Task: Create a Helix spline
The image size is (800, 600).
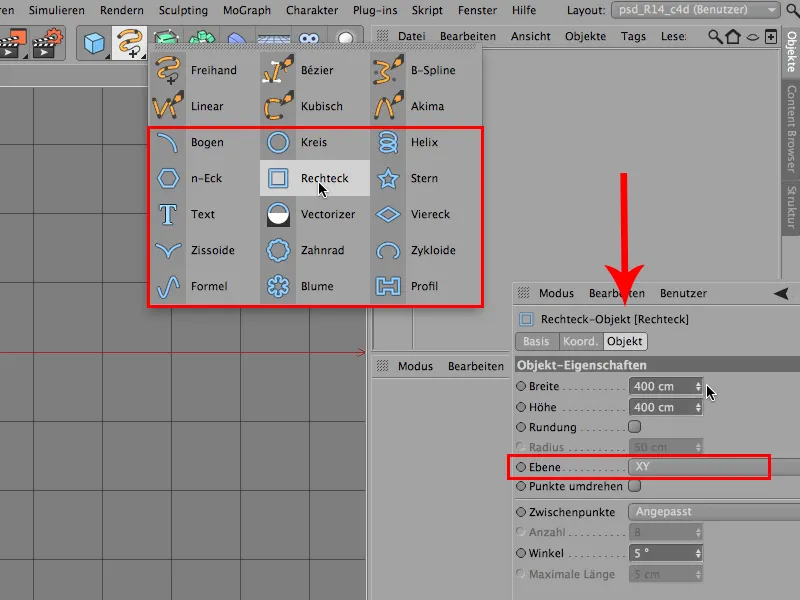Action: point(424,142)
